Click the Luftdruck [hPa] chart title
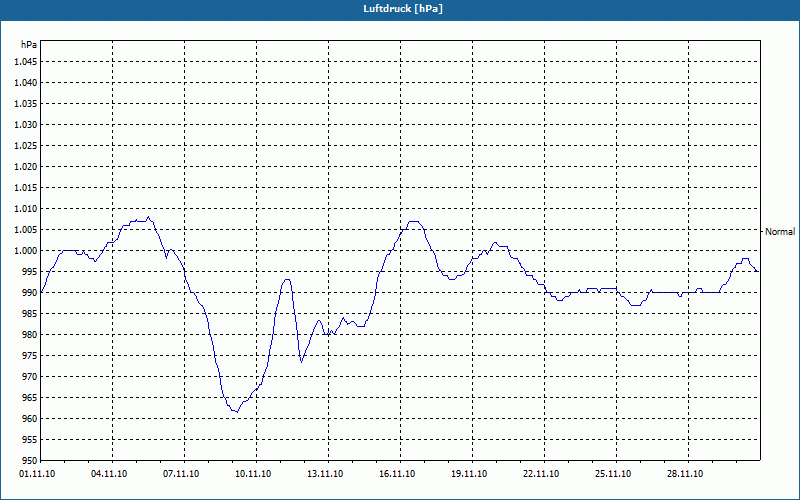 [x=403, y=9]
